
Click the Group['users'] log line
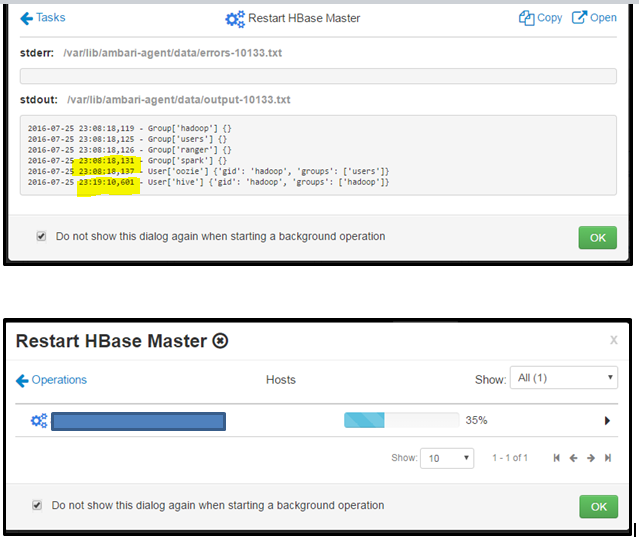pos(128,139)
